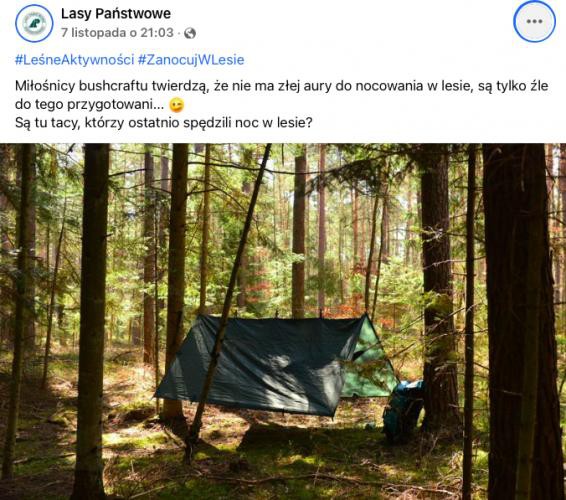The height and width of the screenshot is (500, 566).
Task: Follow the #ZanocujWLesie hashtag
Action: (x=191, y=60)
